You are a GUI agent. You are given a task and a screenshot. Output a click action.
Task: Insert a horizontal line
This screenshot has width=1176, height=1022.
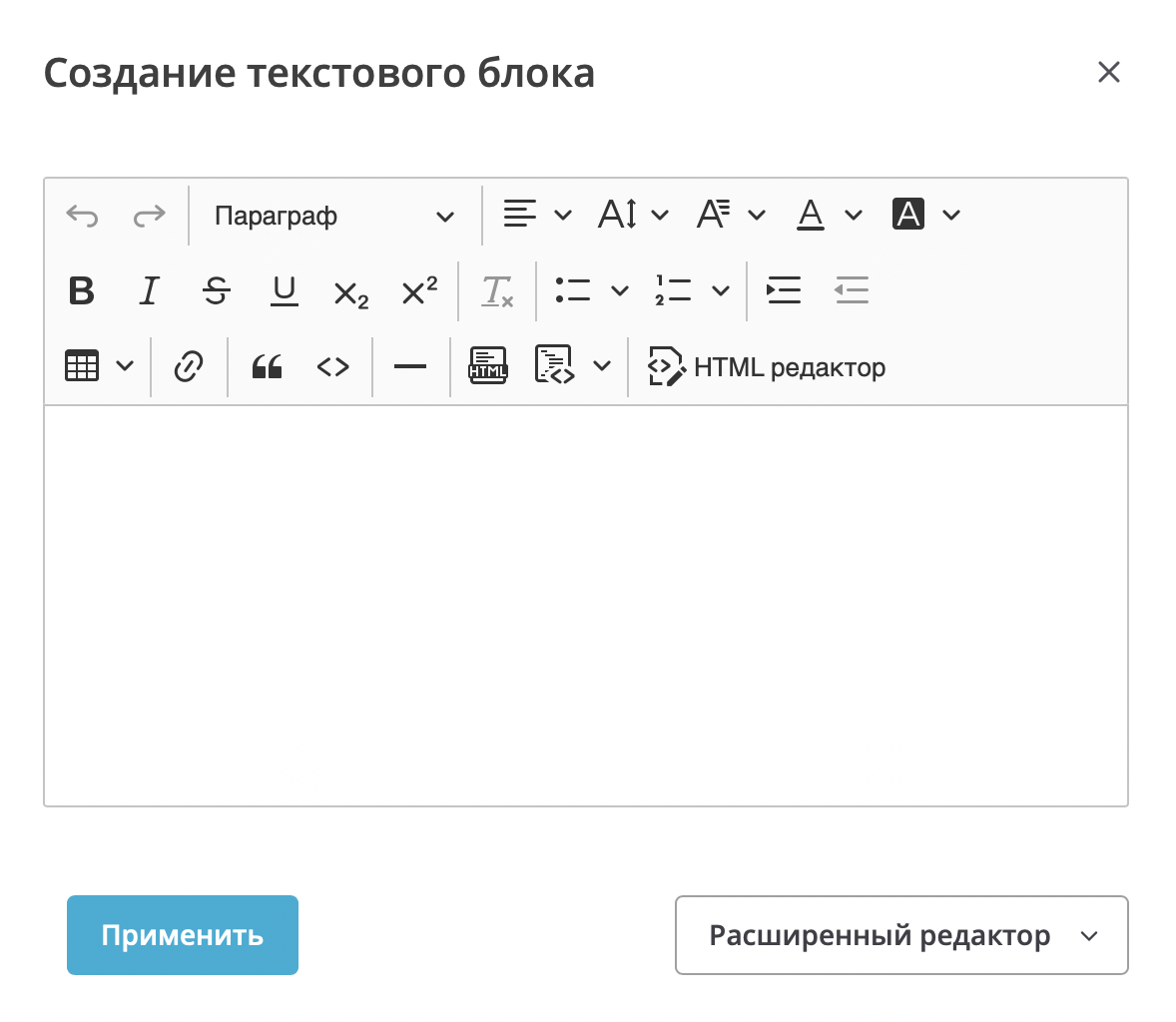pyautogui.click(x=410, y=367)
